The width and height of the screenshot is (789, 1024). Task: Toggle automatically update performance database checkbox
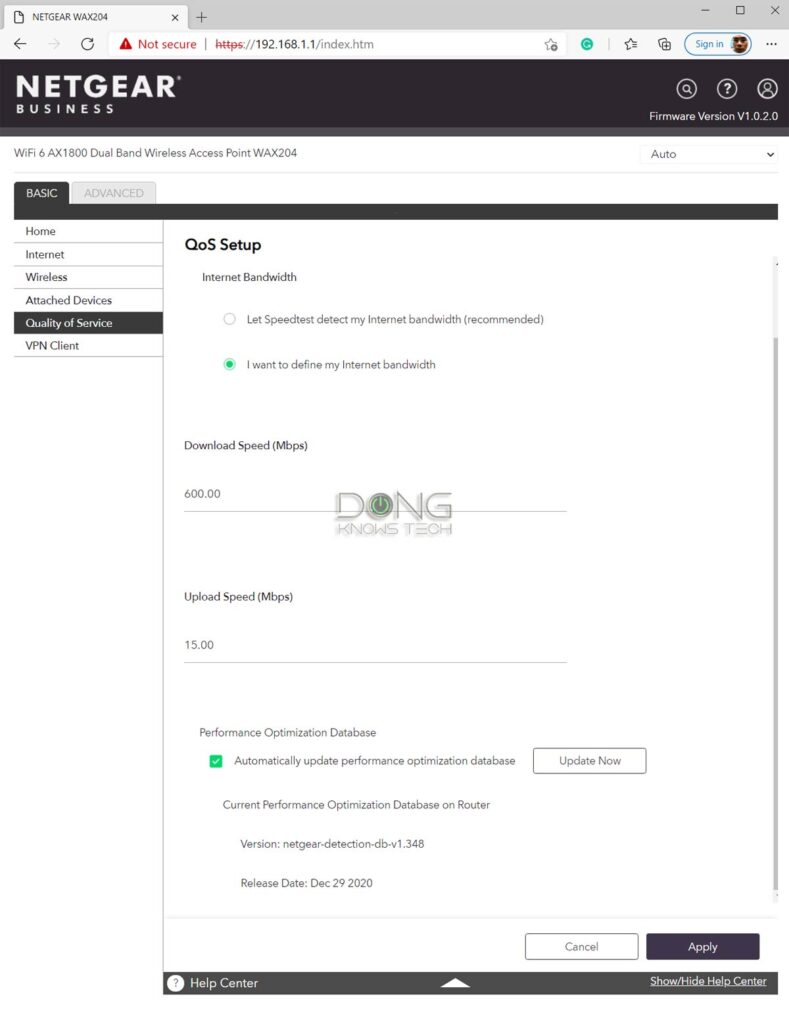pyautogui.click(x=216, y=761)
